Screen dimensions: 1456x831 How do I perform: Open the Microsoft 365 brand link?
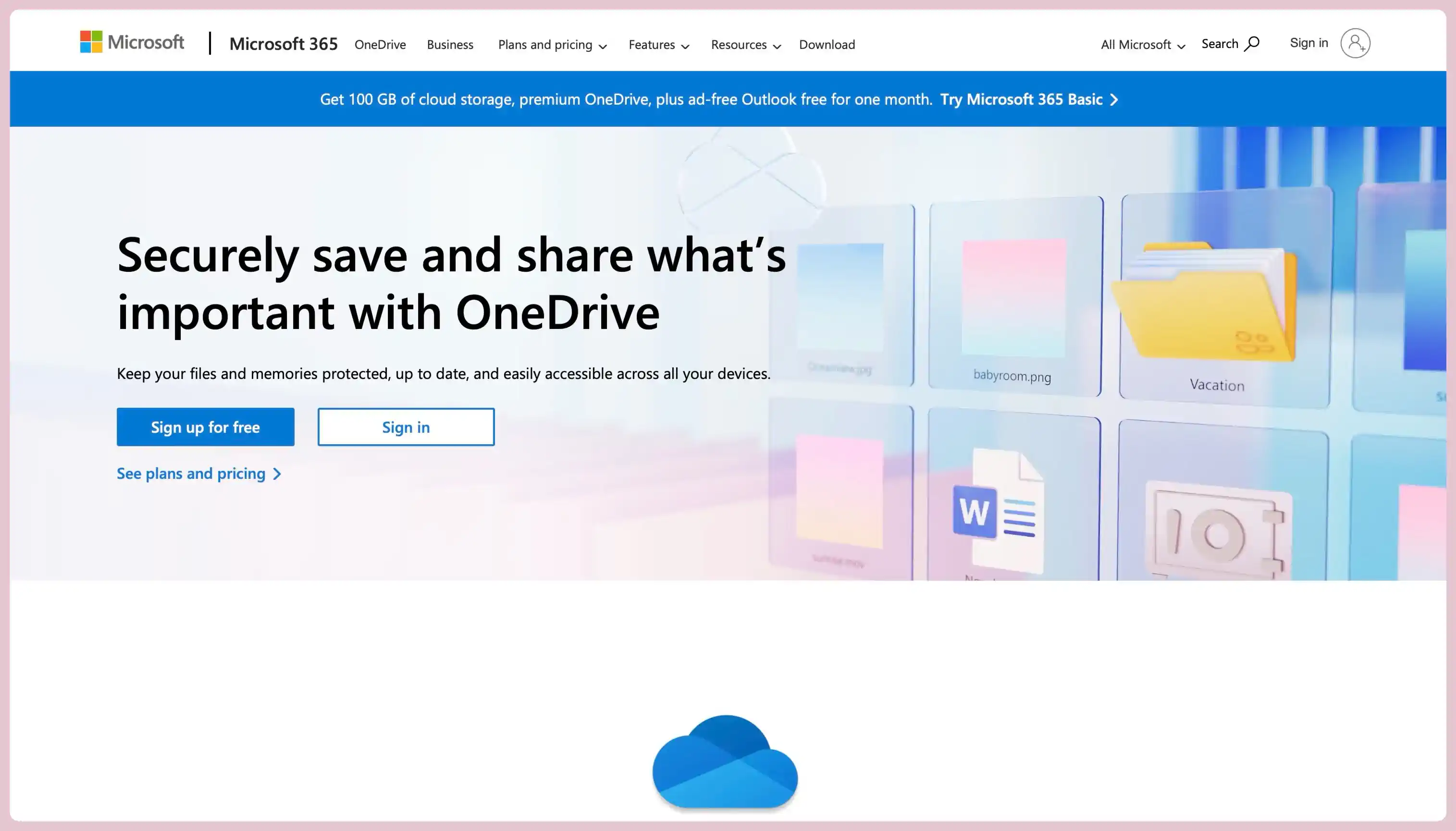coord(283,44)
